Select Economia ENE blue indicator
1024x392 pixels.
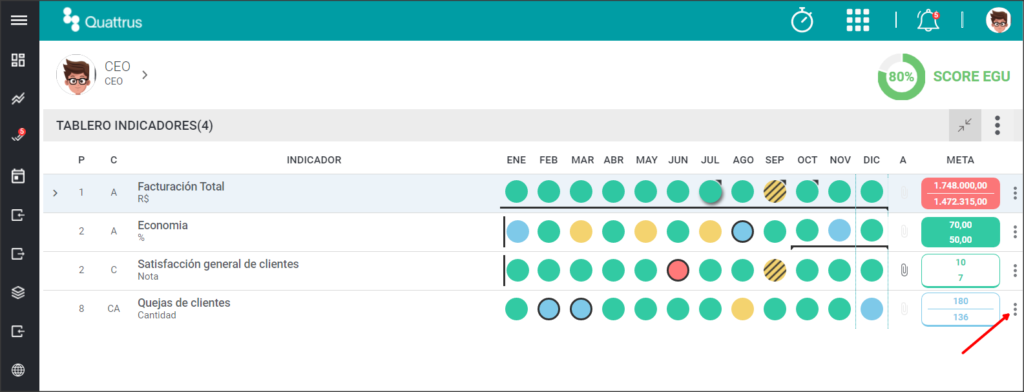pos(517,231)
